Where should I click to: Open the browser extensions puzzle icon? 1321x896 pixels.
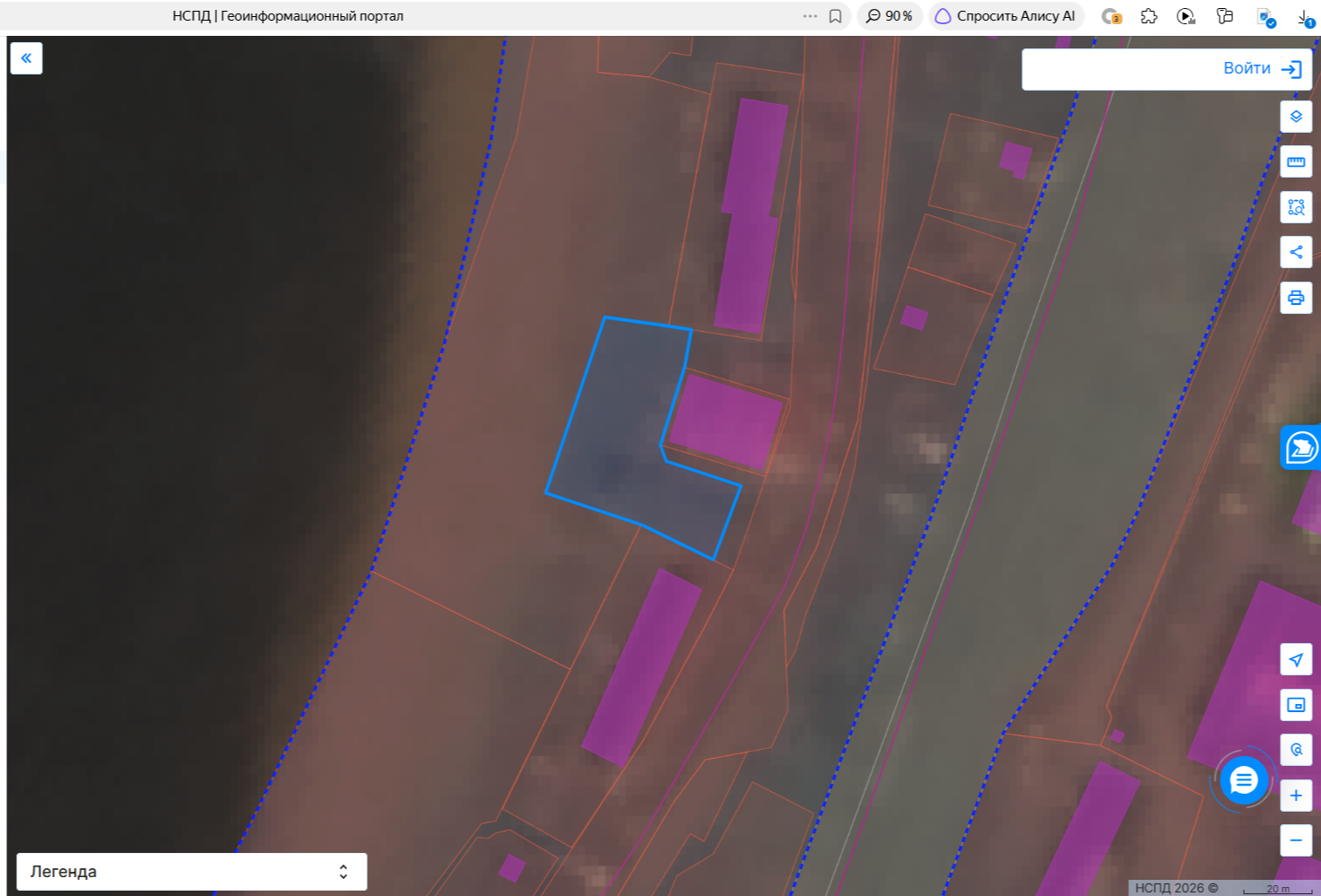[1149, 16]
